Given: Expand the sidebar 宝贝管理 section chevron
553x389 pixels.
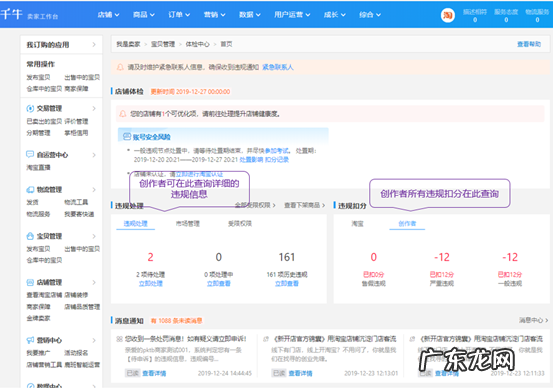Looking at the screenshot, I should [94, 236].
